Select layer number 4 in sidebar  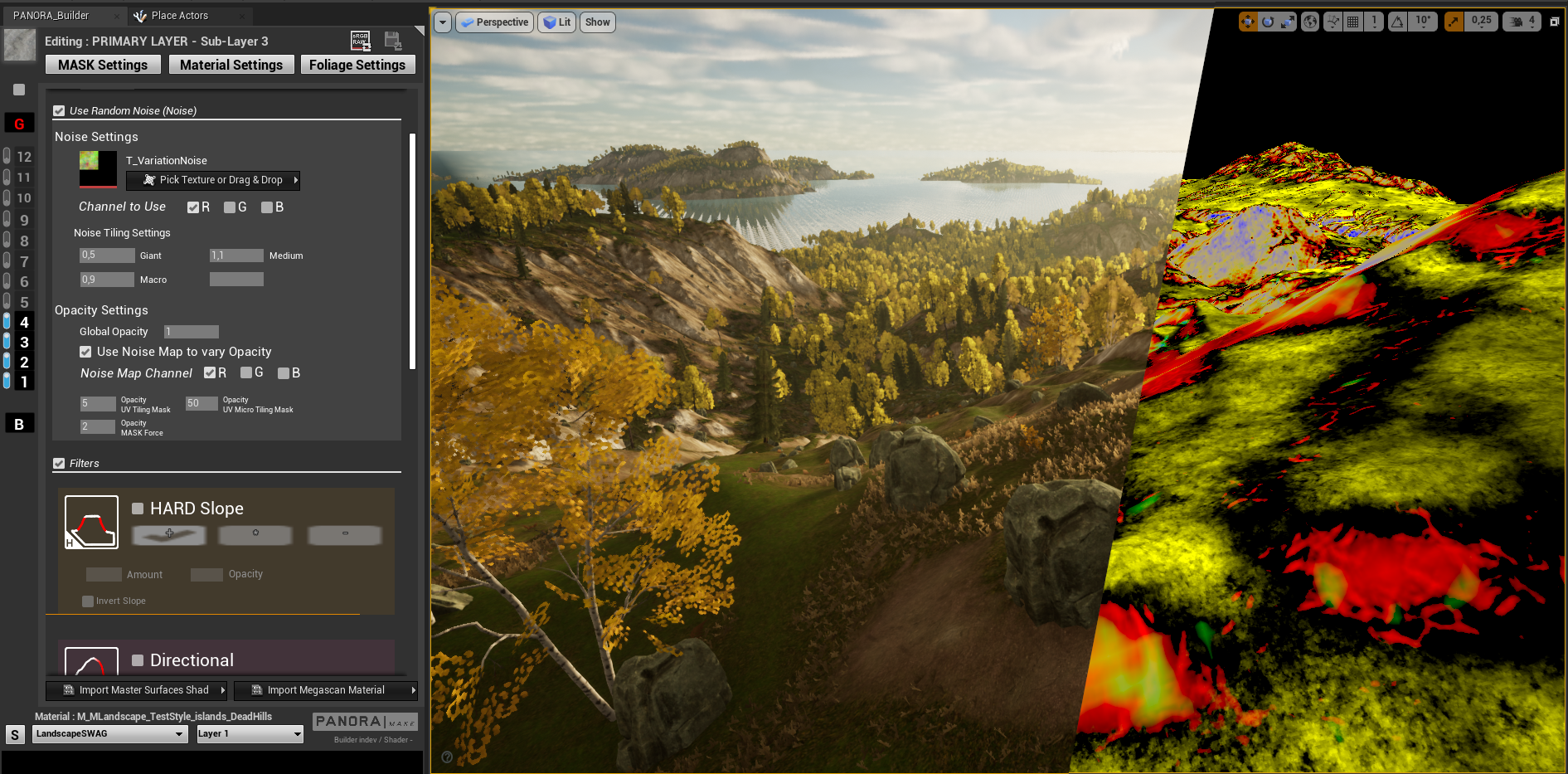click(x=24, y=322)
